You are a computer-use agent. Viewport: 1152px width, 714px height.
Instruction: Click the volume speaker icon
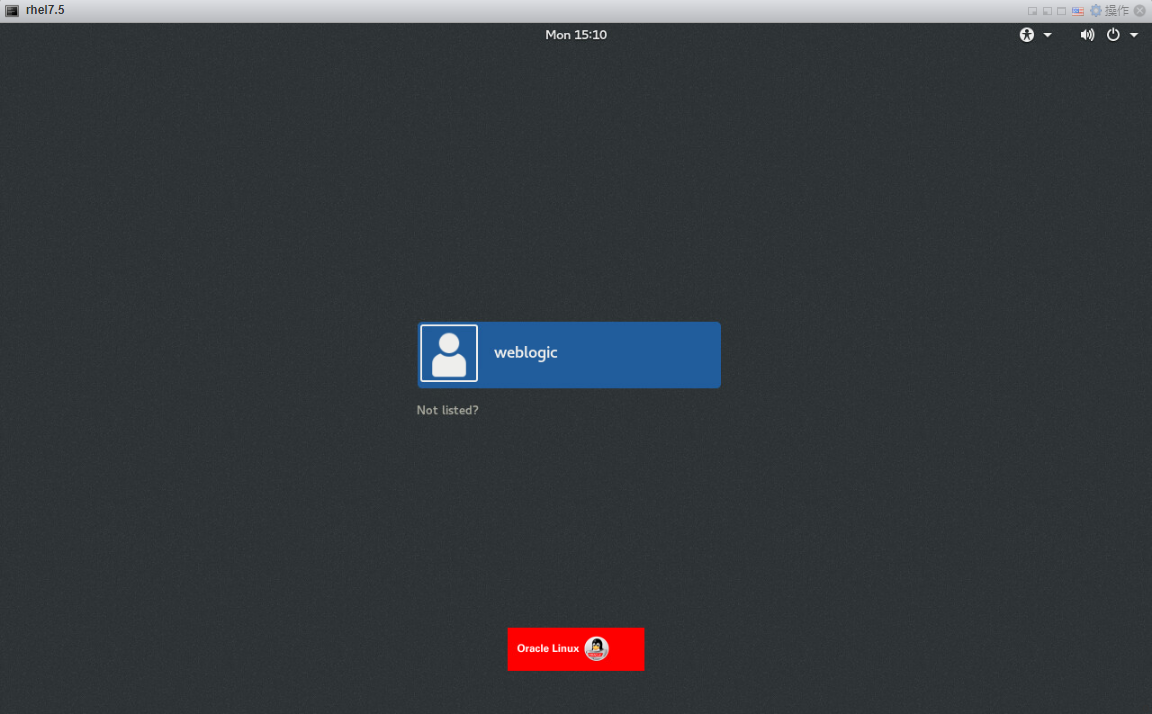1087,35
